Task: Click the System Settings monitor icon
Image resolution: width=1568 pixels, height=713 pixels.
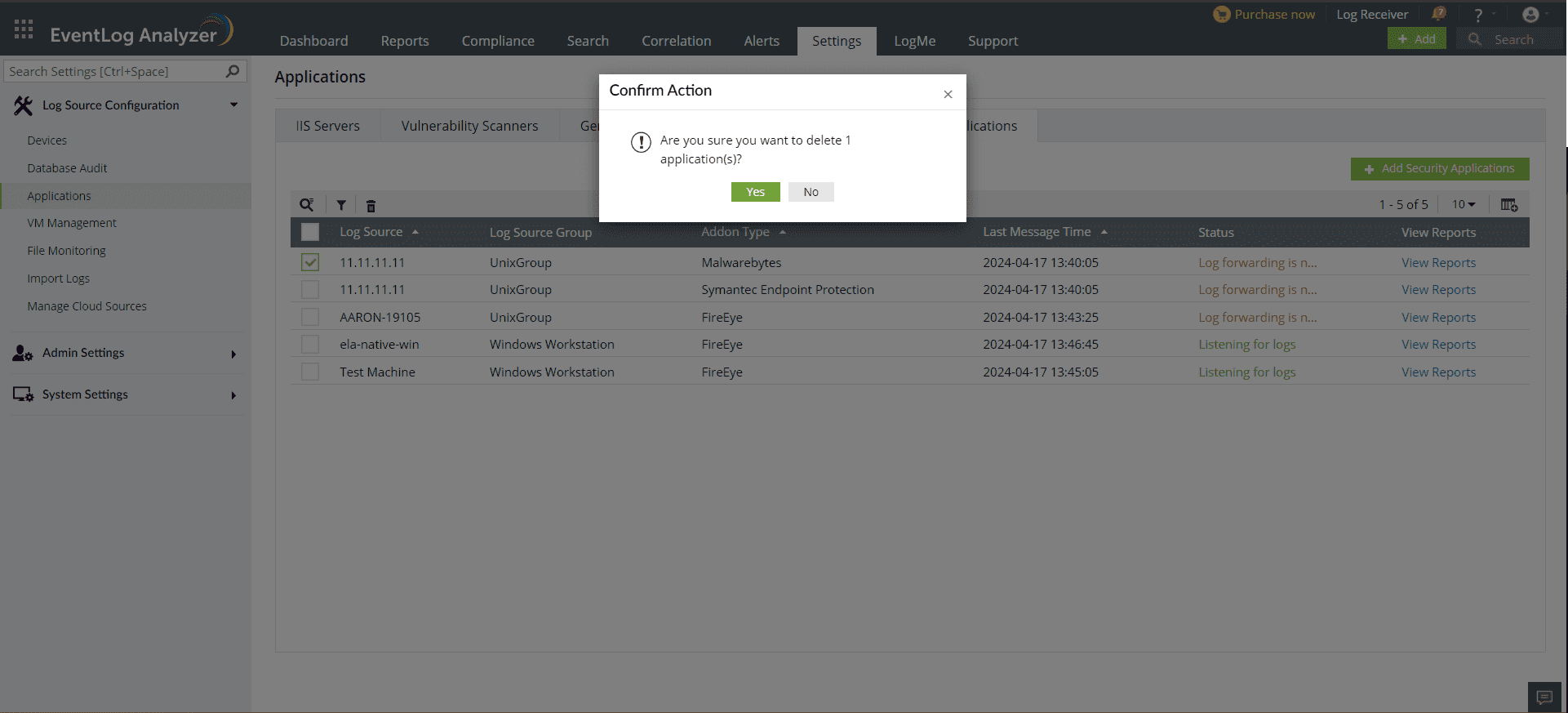Action: (x=23, y=394)
